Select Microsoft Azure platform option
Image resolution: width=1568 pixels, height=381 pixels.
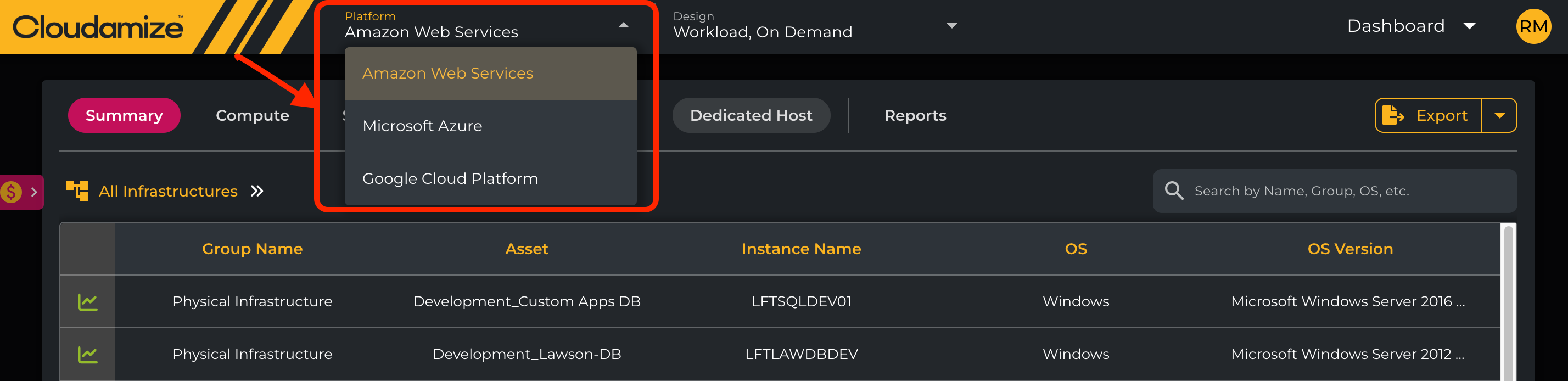point(491,126)
